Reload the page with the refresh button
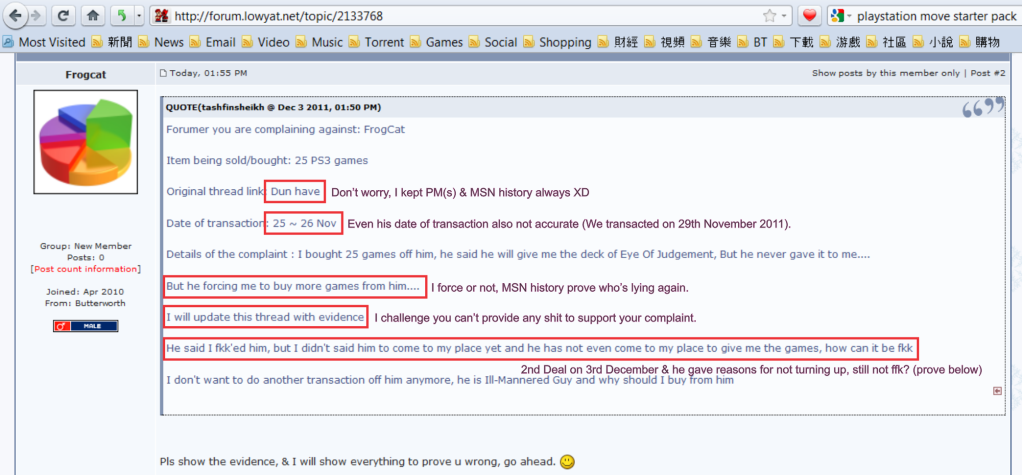Viewport: 1022px width, 475px height. [63, 16]
